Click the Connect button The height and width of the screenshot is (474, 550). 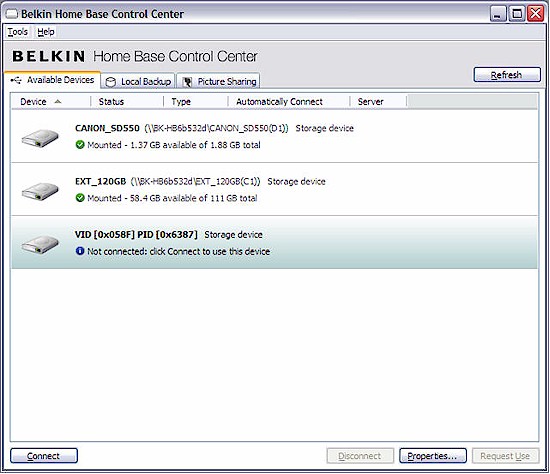[43, 456]
